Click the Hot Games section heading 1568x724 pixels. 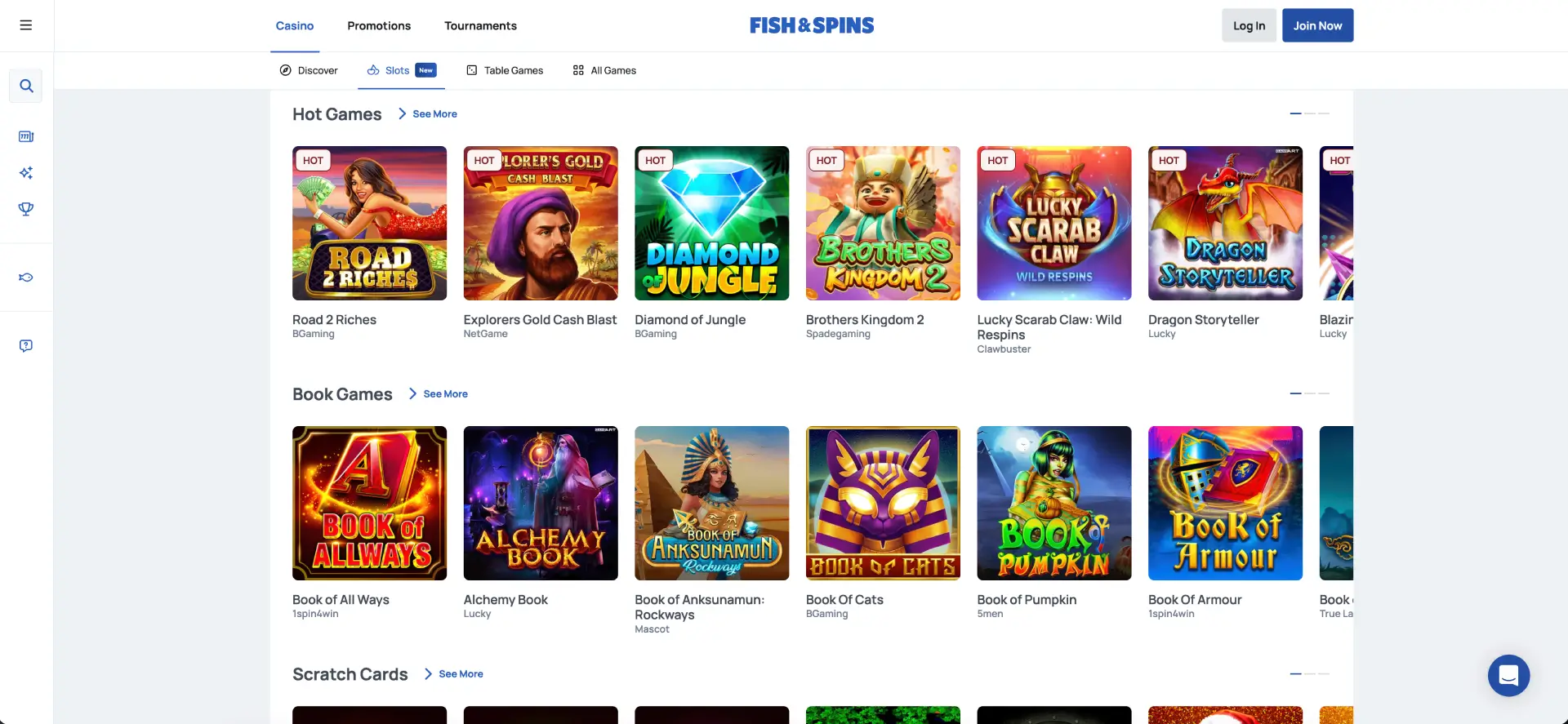tap(336, 114)
